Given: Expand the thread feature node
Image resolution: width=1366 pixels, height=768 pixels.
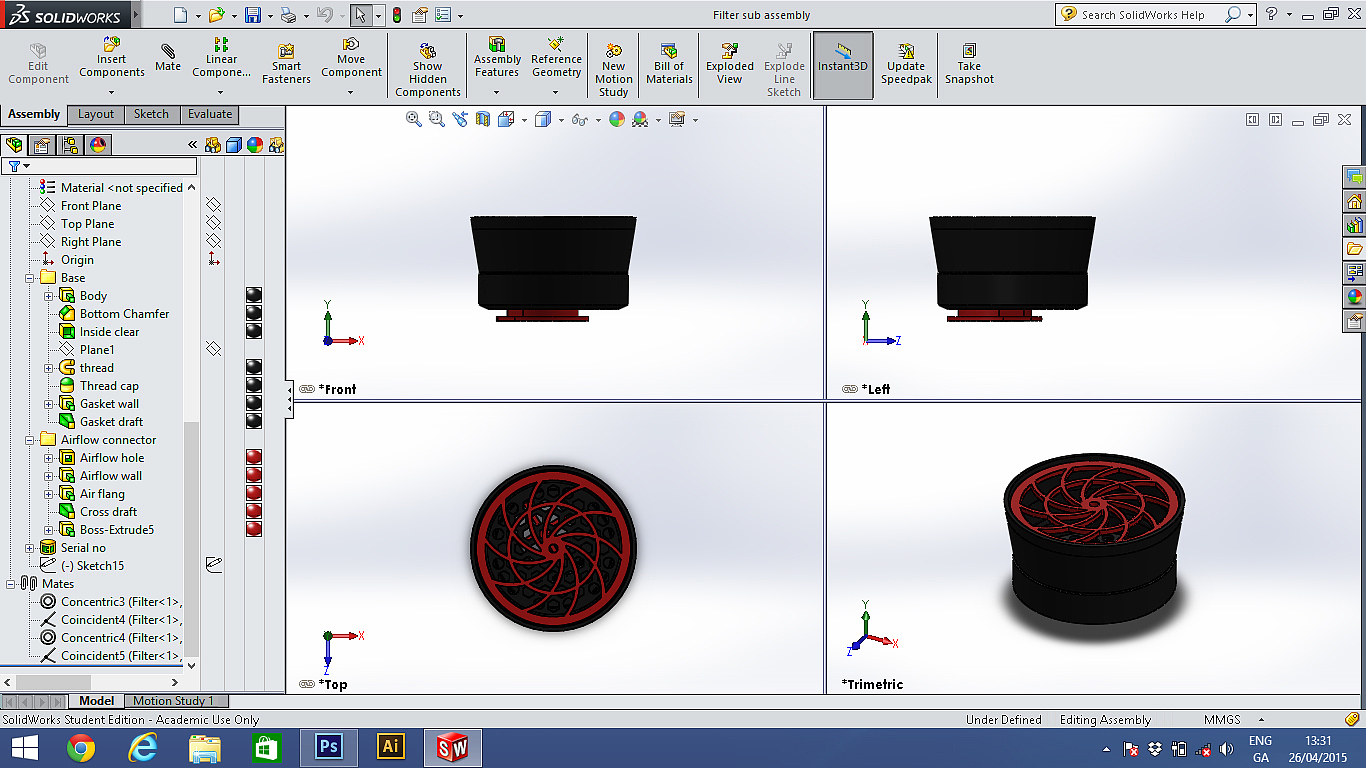Looking at the screenshot, I should 48,368.
